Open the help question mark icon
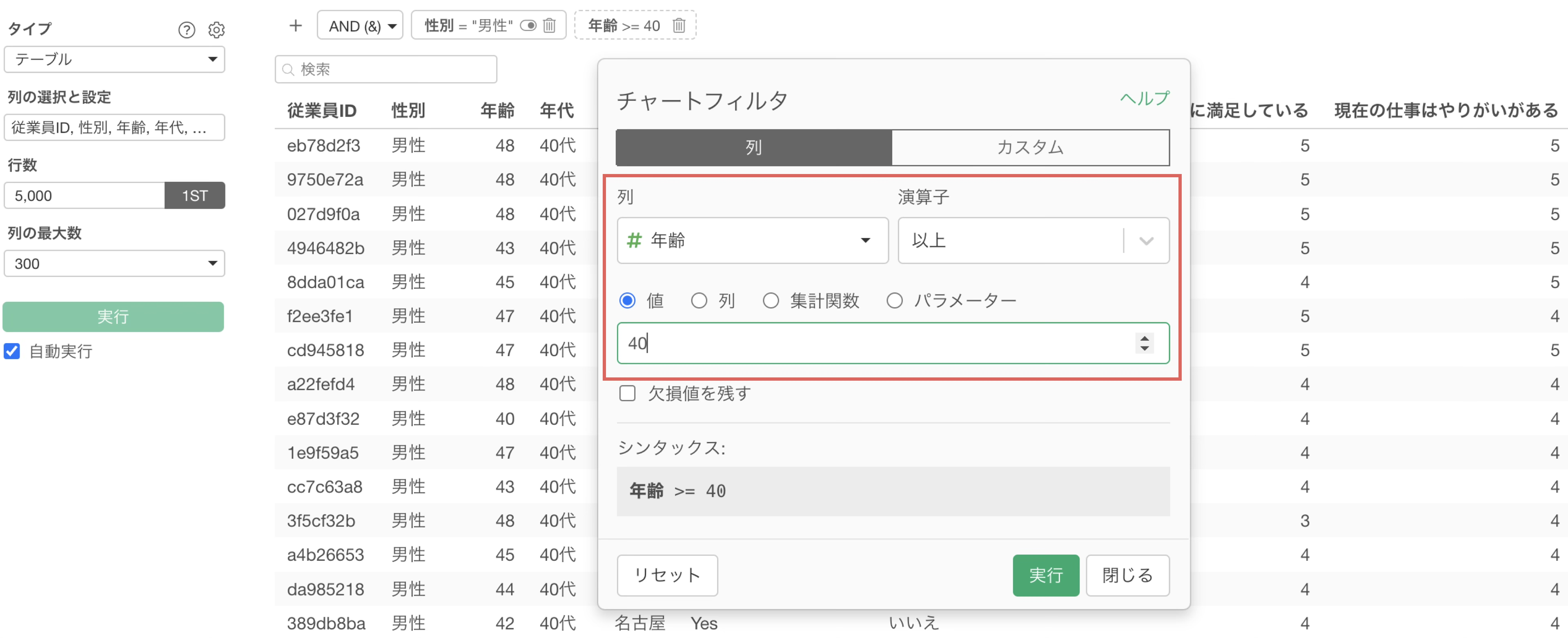The height and width of the screenshot is (638, 1568). pos(186,29)
